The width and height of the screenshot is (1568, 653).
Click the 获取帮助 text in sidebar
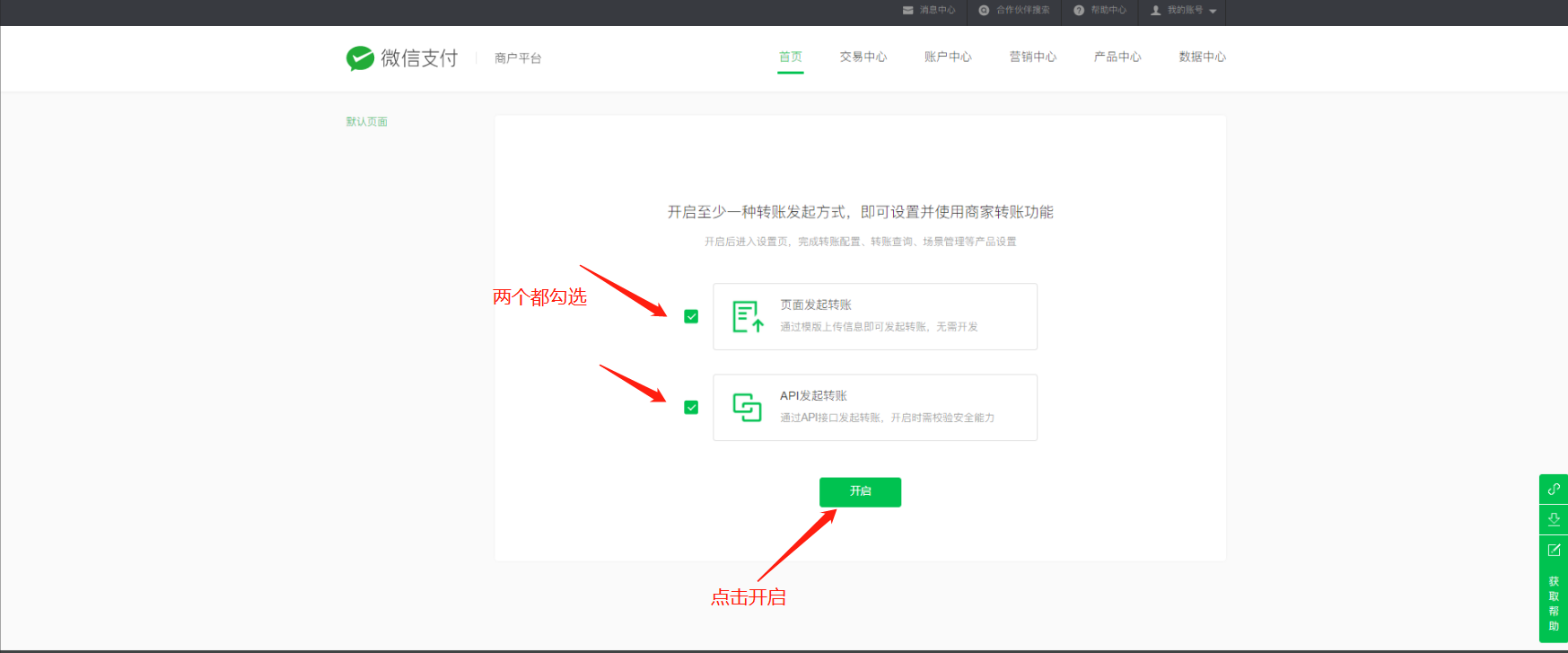tap(1554, 604)
